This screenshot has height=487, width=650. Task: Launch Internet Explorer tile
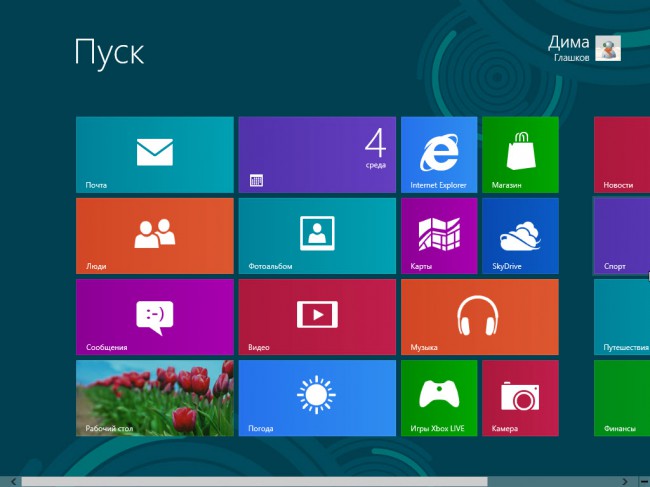pyautogui.click(x=439, y=155)
